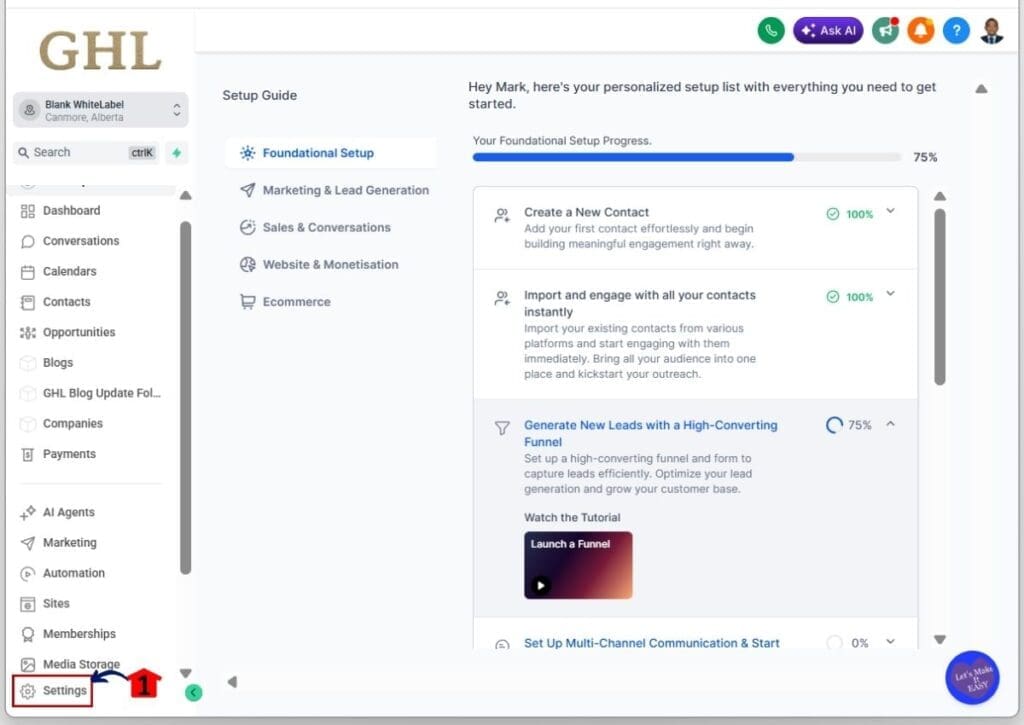
Task: Collapse the Generate New Leads funnel step
Action: (890, 424)
